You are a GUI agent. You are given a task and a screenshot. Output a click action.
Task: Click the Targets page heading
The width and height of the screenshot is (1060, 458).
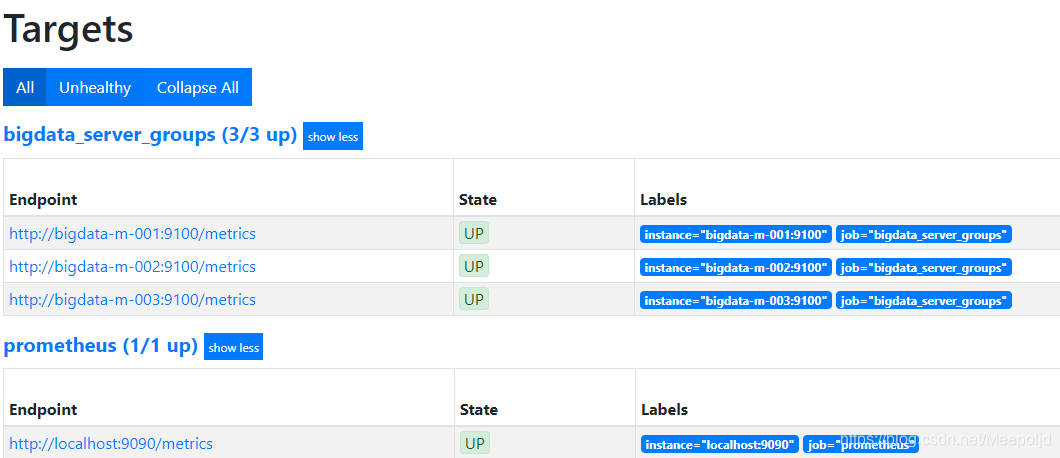pyautogui.click(x=68, y=29)
